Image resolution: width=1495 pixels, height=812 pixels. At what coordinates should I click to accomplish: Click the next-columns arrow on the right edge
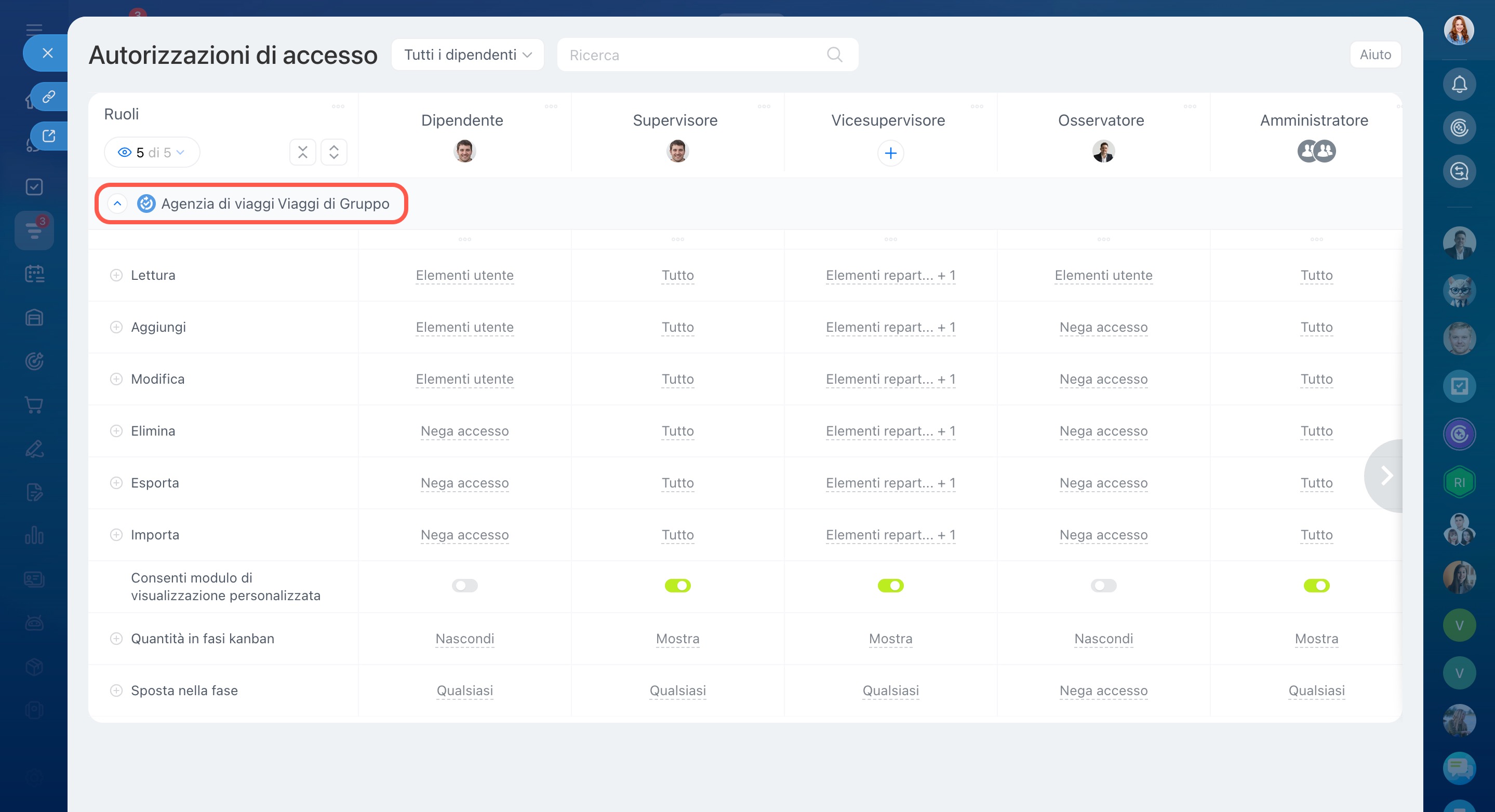[1386, 476]
